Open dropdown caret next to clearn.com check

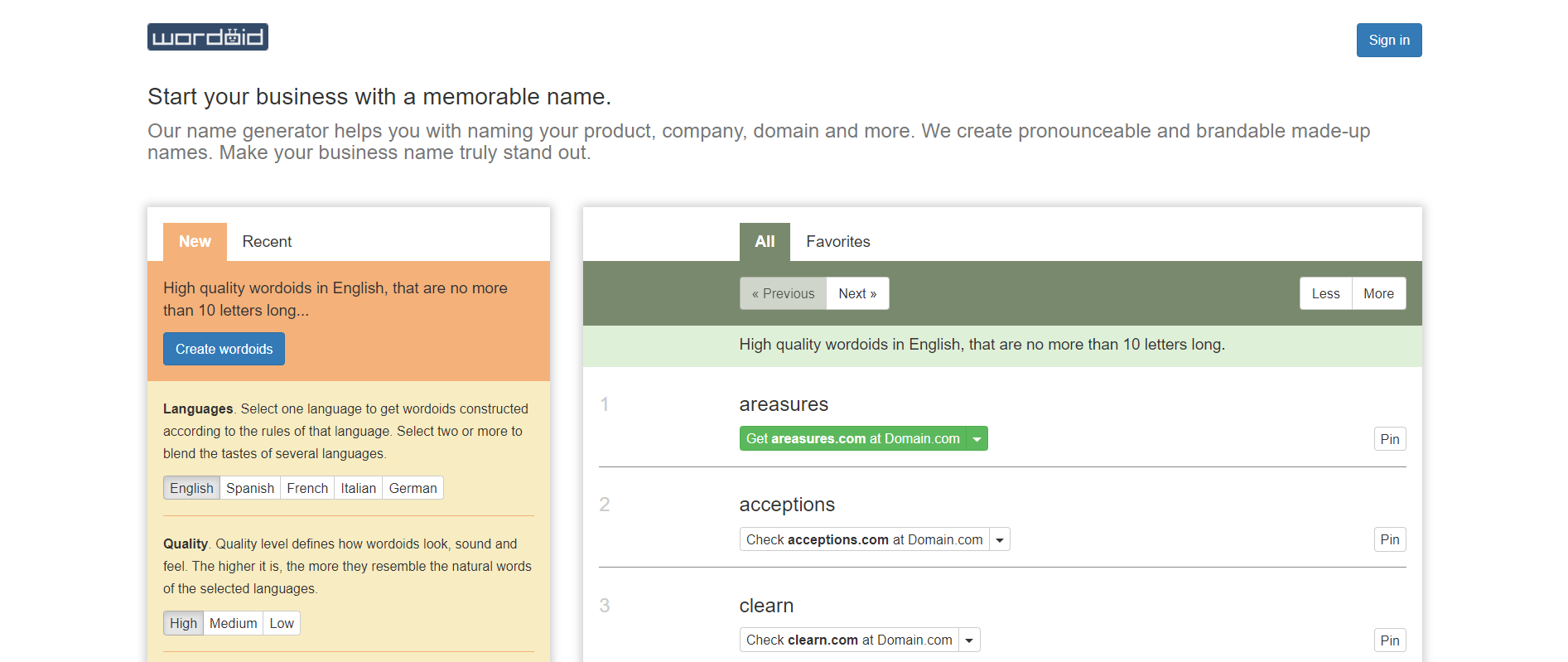[x=969, y=640]
